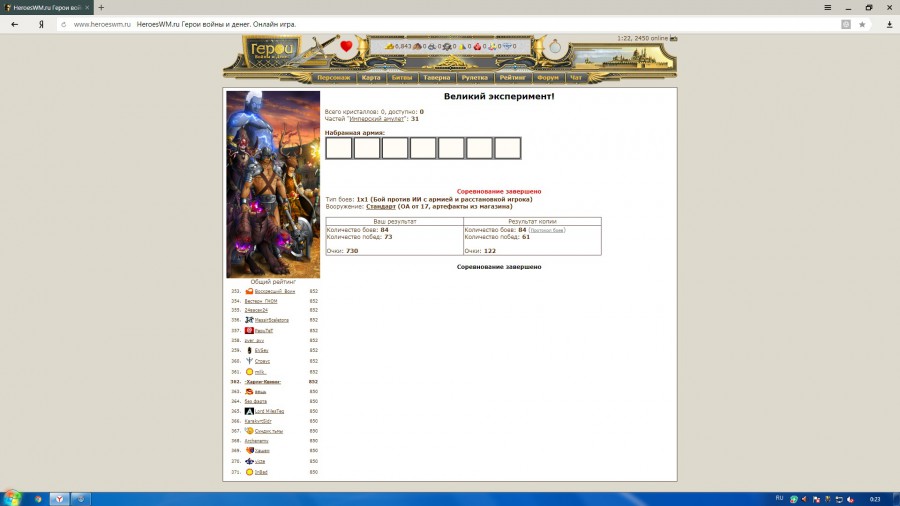
Task: Open browser downloads arrow icon
Action: (889, 24)
